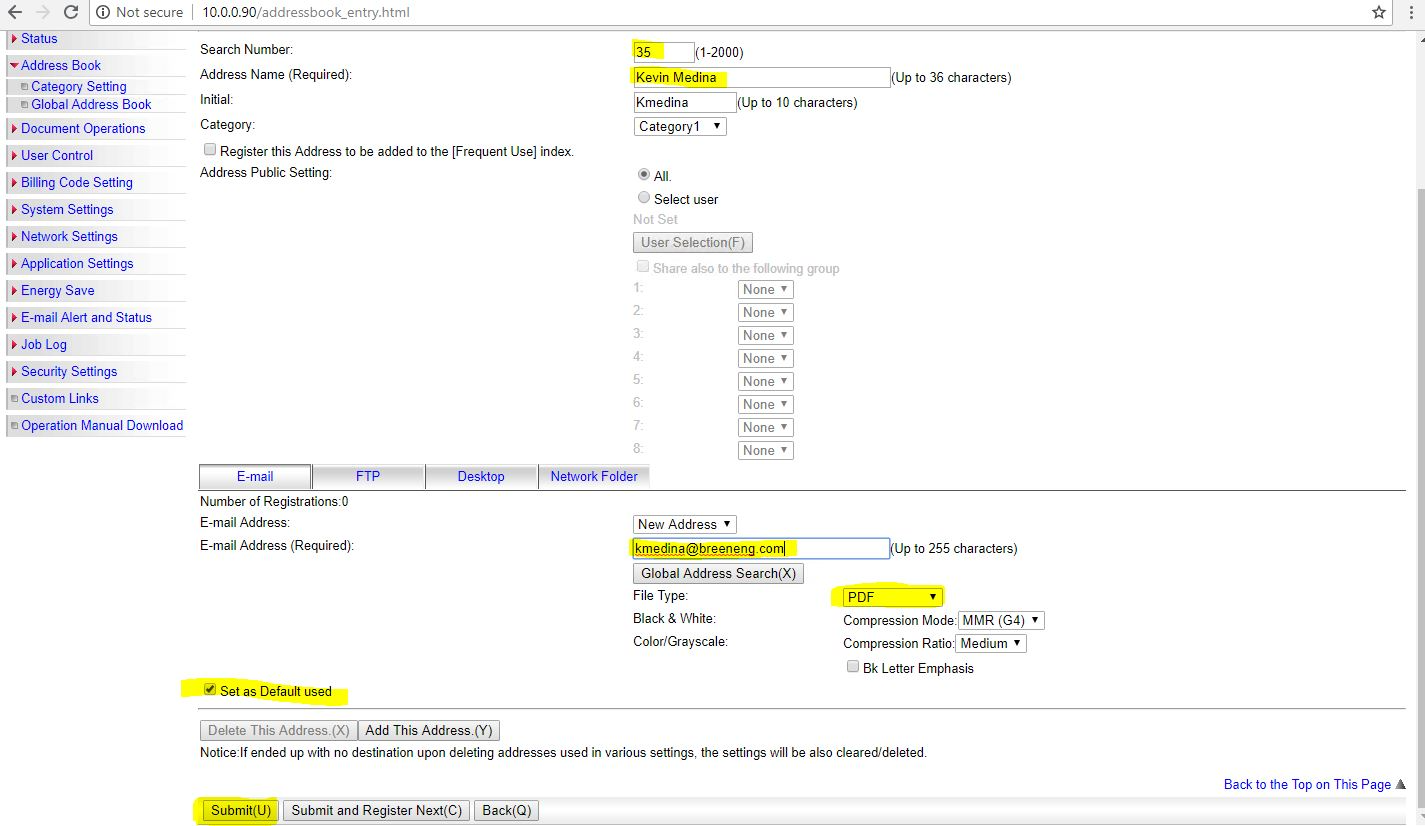The image size is (1425, 826).
Task: Click the browser bookmark star icon
Action: pyautogui.click(x=1381, y=13)
